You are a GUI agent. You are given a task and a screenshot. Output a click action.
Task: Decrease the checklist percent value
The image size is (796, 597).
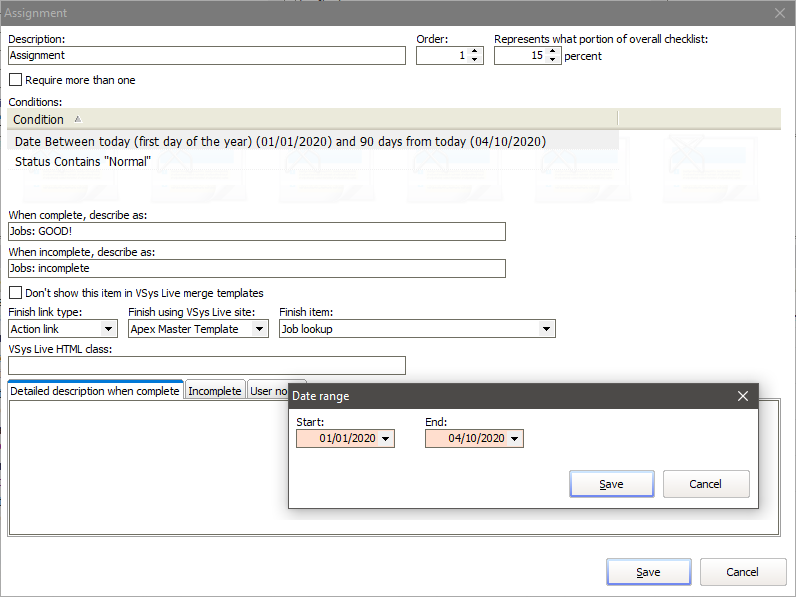(x=553, y=60)
